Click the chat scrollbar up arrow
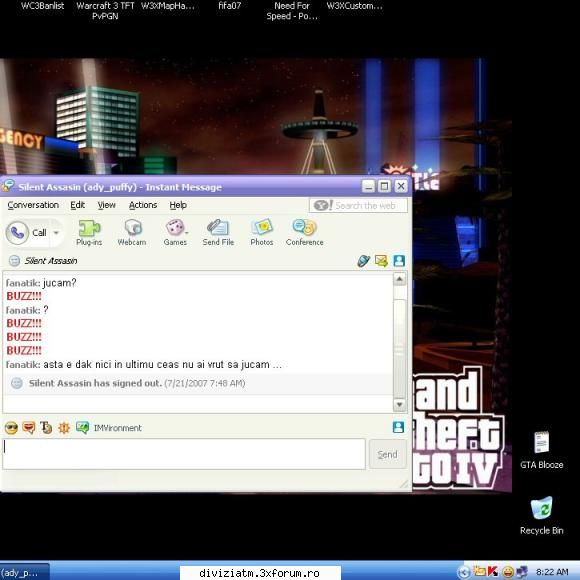Screen dimensions: 580x580 [x=399, y=279]
